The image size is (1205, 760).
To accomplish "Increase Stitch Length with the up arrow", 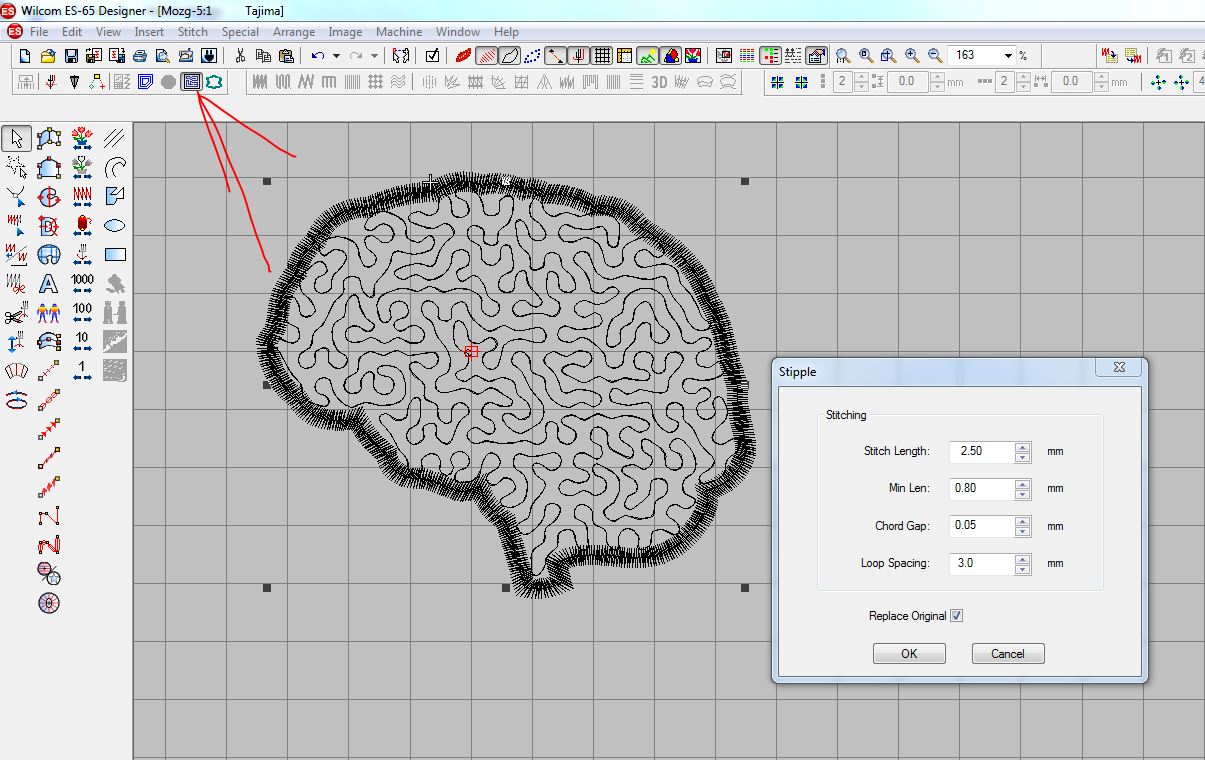I will [1022, 447].
